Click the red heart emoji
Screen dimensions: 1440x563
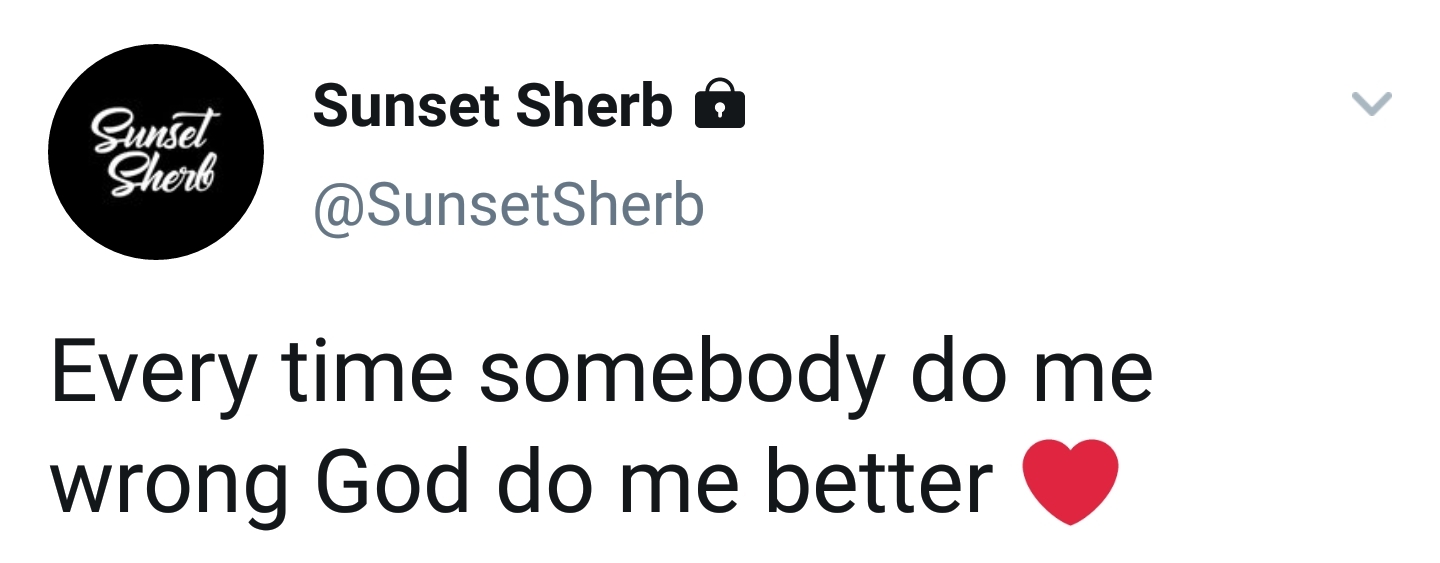coord(1070,481)
